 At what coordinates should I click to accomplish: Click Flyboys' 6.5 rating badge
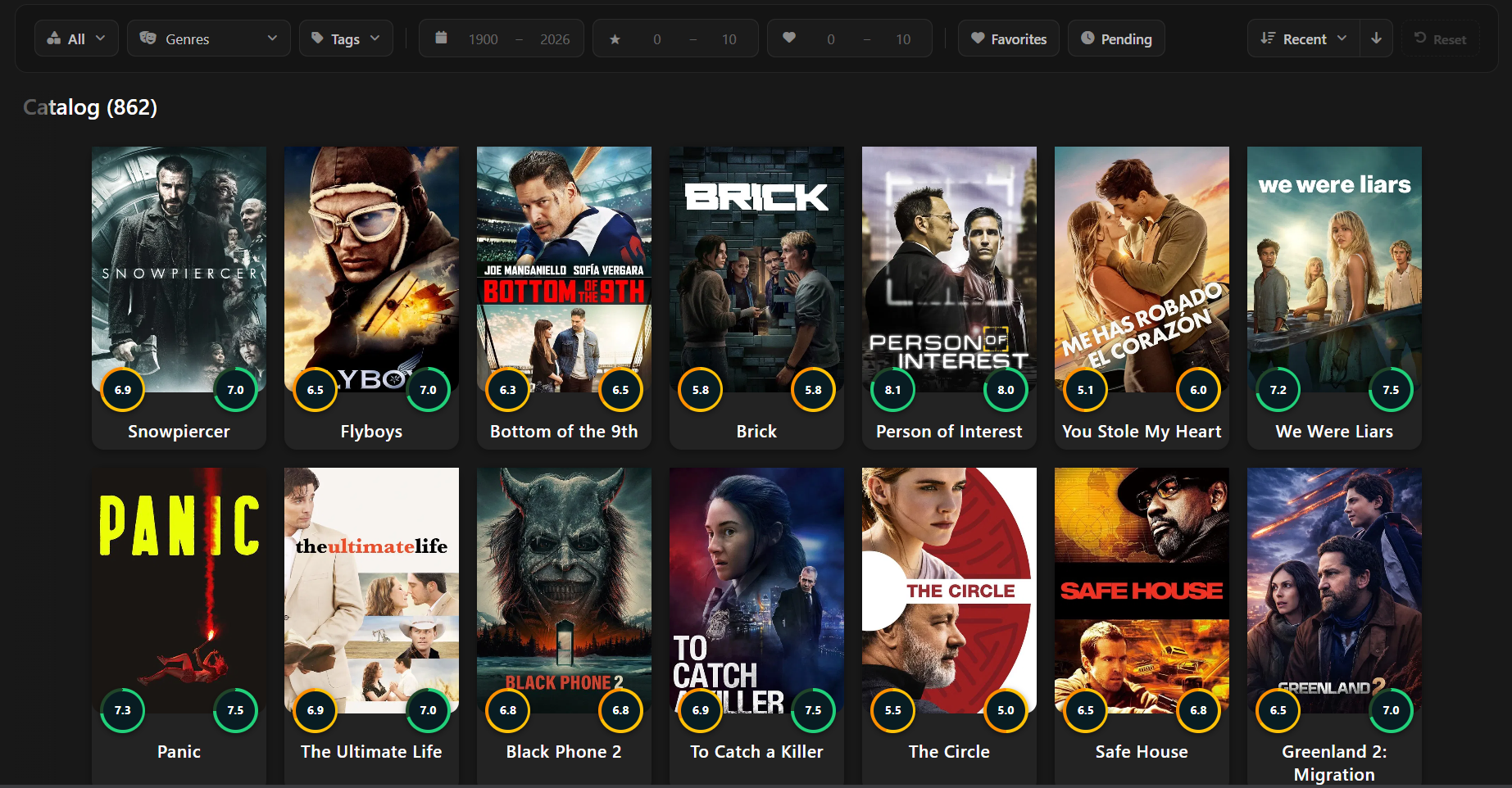tap(316, 390)
